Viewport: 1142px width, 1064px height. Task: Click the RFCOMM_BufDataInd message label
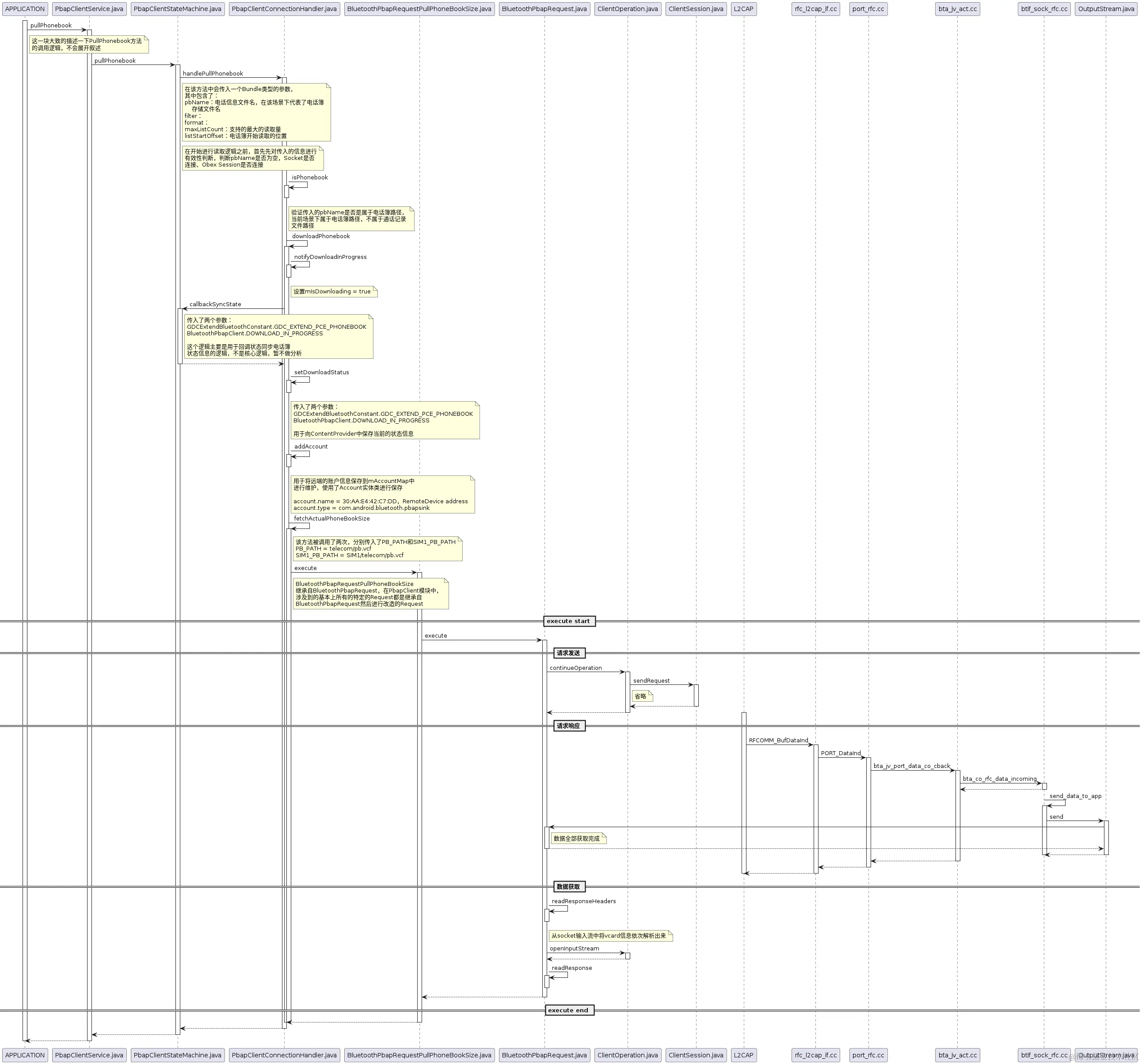pos(778,741)
